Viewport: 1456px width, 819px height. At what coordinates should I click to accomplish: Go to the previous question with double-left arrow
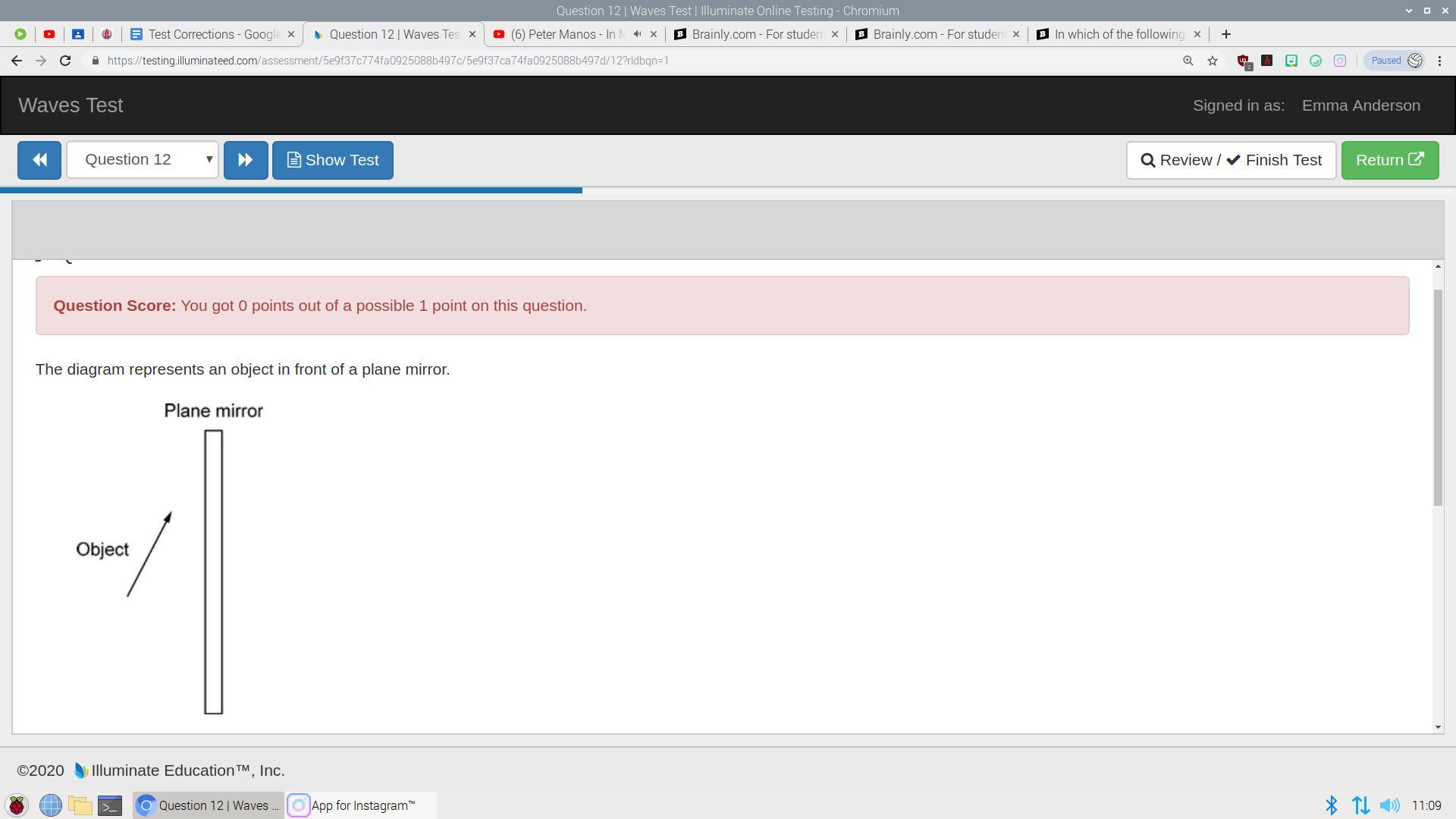click(39, 160)
